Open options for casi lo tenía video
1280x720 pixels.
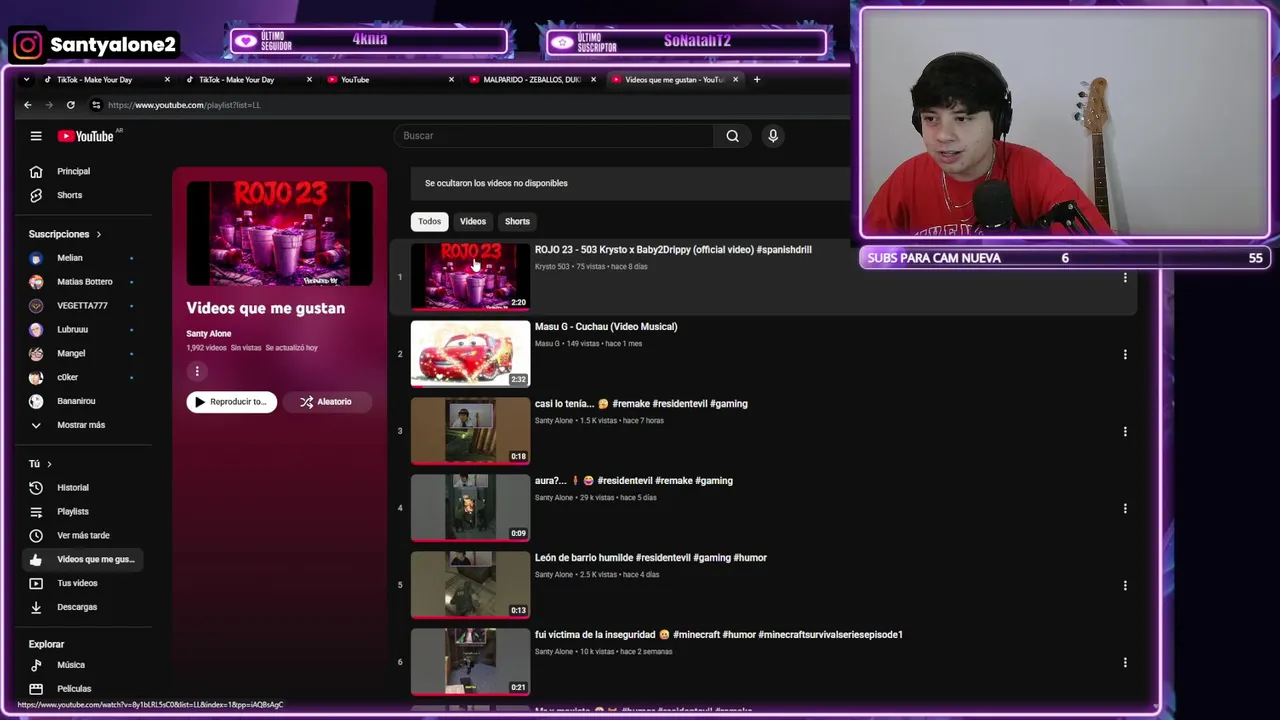(1125, 431)
